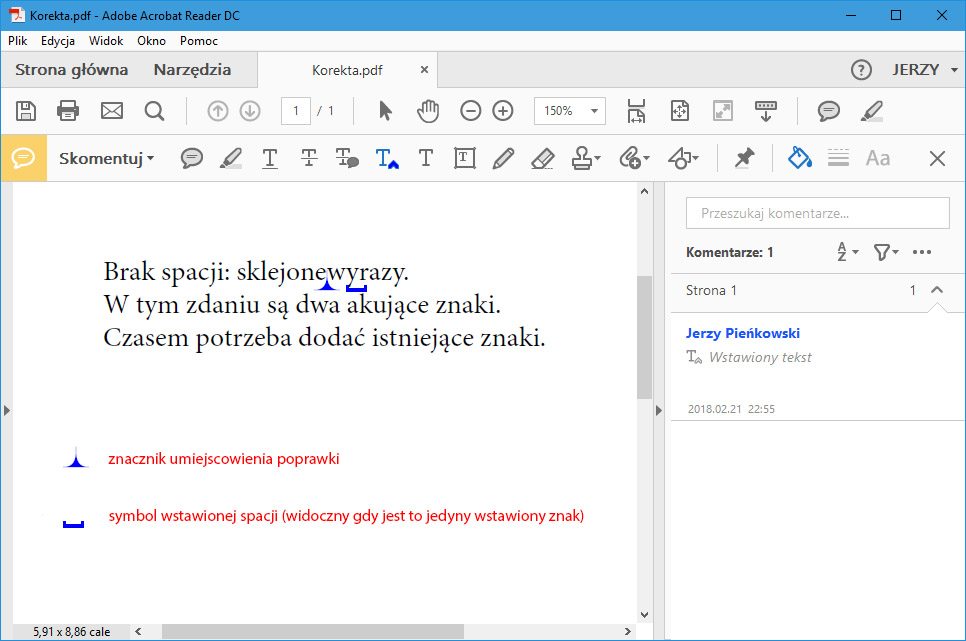Click the Przeszukaj komentarze search field
Viewport: 966px width, 641px height.
point(817,213)
